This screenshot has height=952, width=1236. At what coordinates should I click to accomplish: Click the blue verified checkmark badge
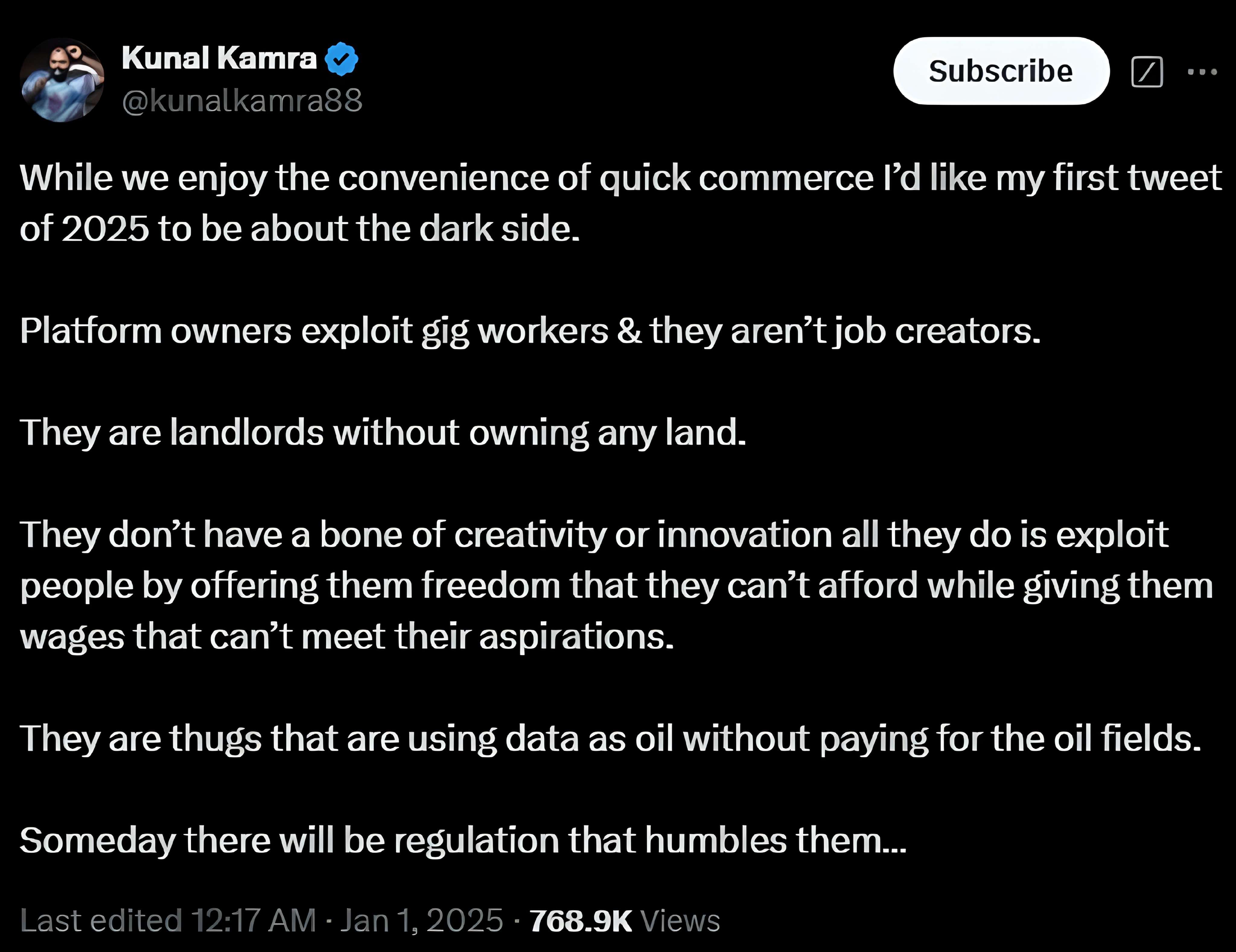click(341, 59)
